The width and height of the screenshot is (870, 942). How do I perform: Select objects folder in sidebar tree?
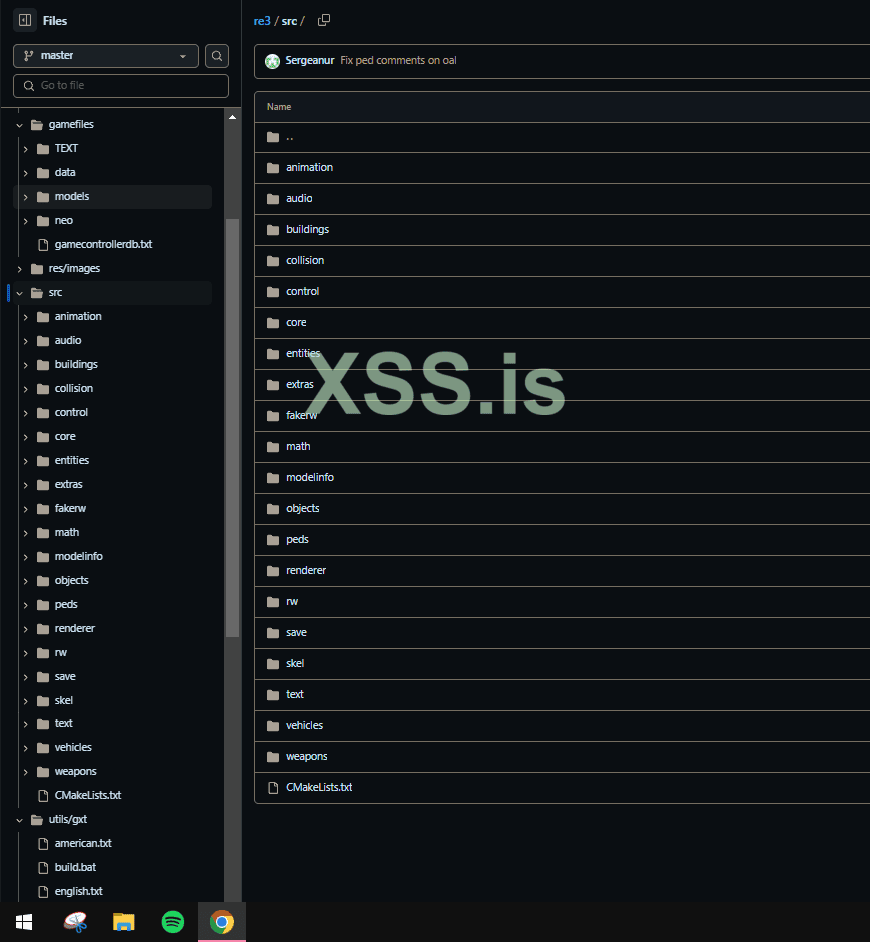coord(71,581)
